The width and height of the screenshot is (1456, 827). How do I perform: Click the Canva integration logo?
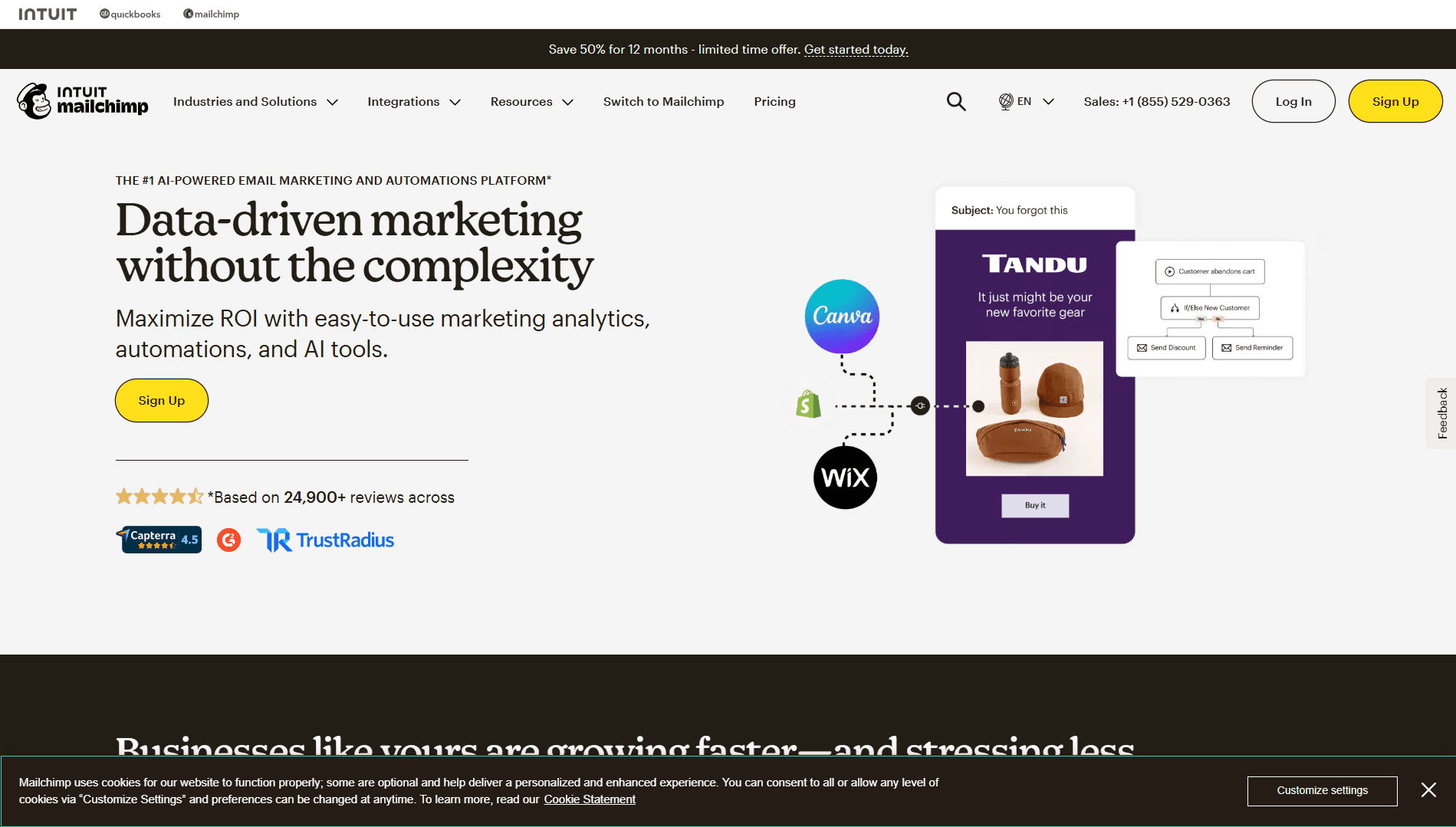842,316
